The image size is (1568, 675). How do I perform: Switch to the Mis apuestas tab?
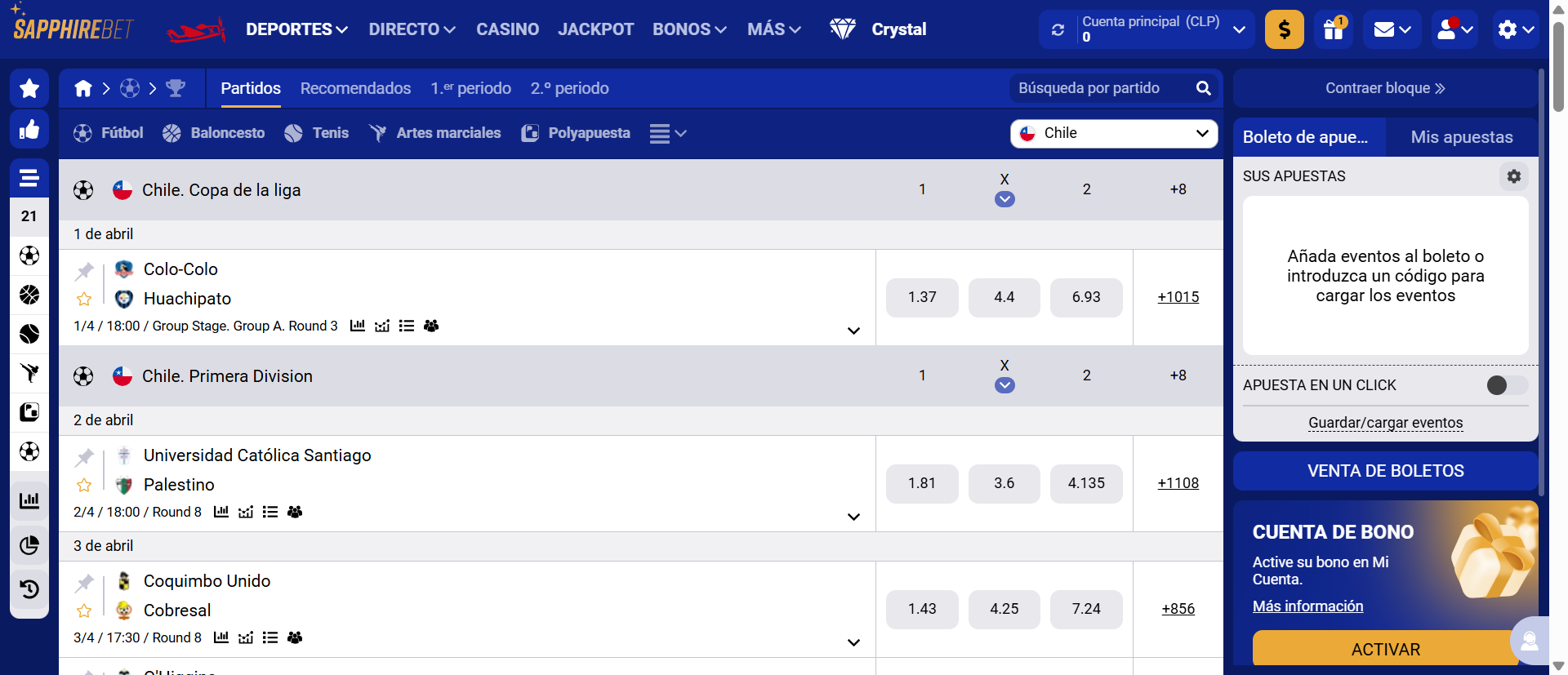tap(1462, 137)
